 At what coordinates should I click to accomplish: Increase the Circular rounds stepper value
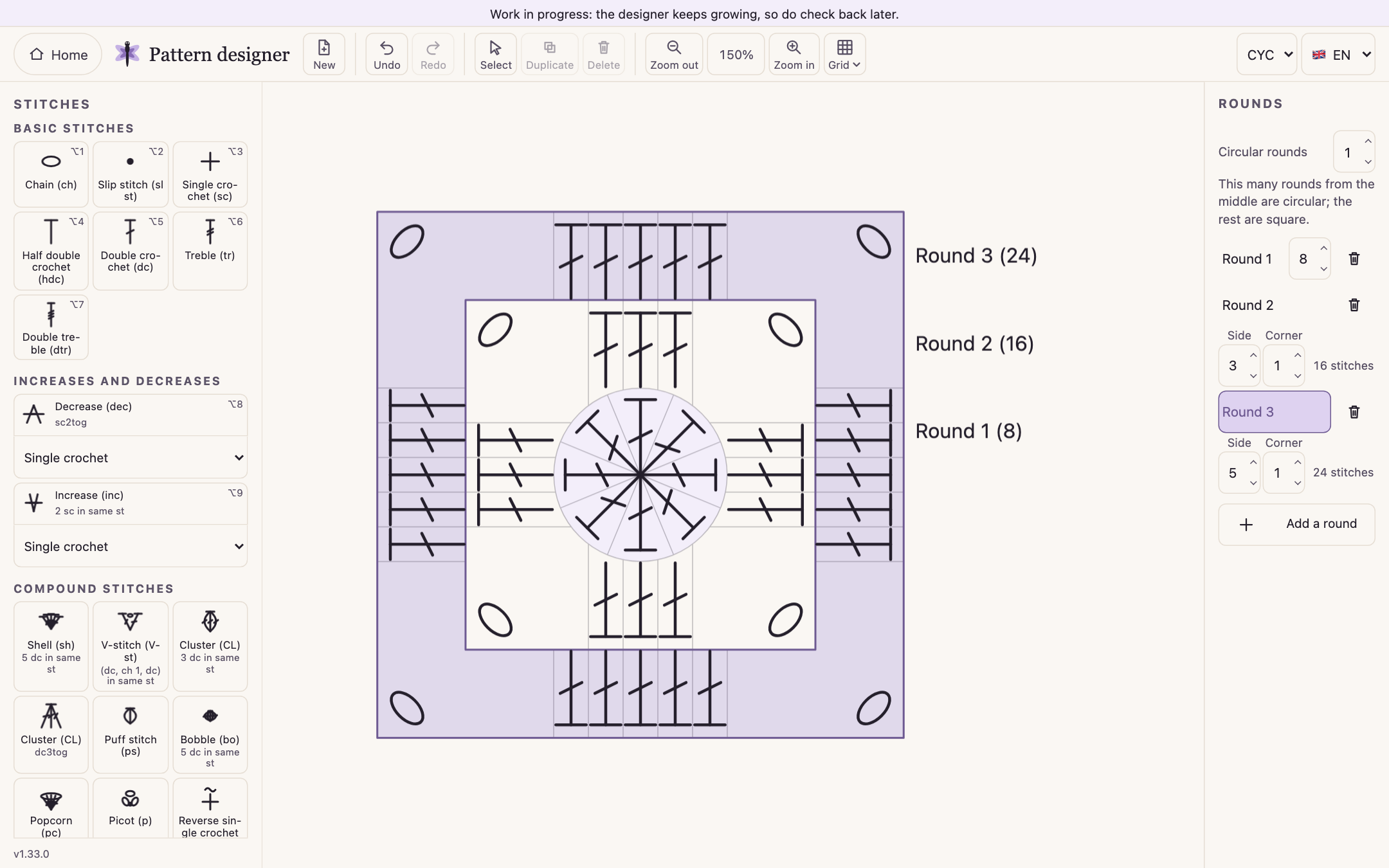pyautogui.click(x=1368, y=142)
